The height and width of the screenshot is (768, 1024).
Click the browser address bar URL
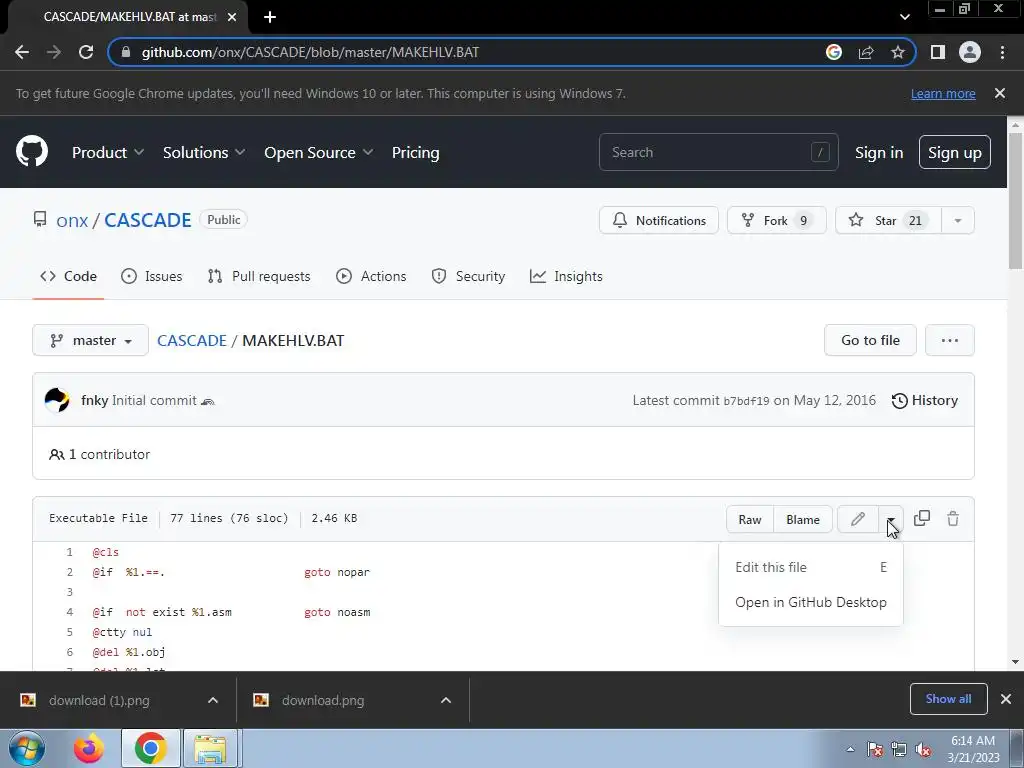click(x=310, y=52)
